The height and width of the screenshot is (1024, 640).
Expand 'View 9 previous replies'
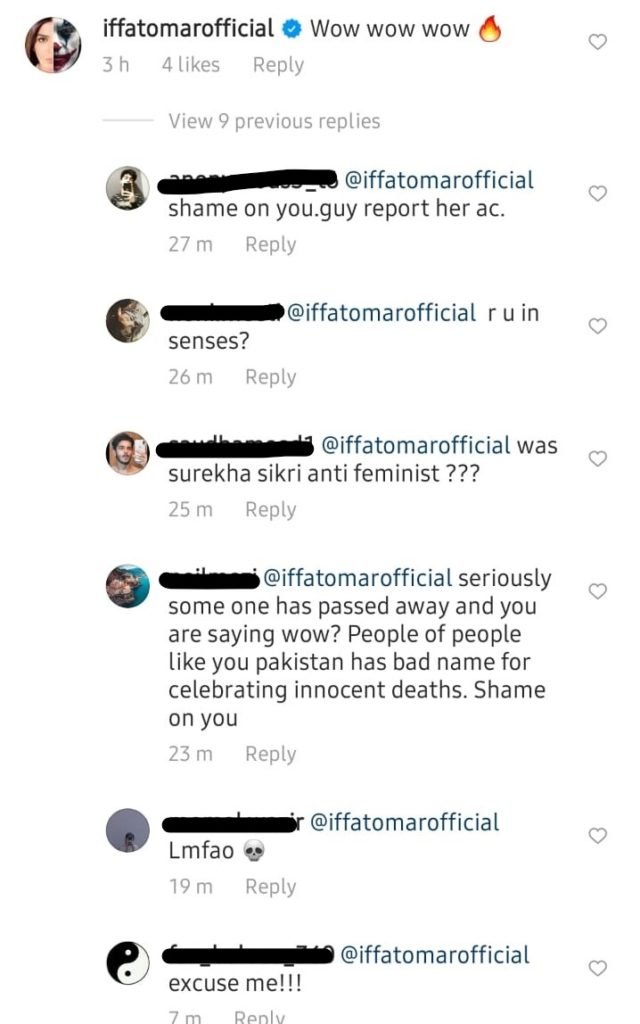point(274,121)
